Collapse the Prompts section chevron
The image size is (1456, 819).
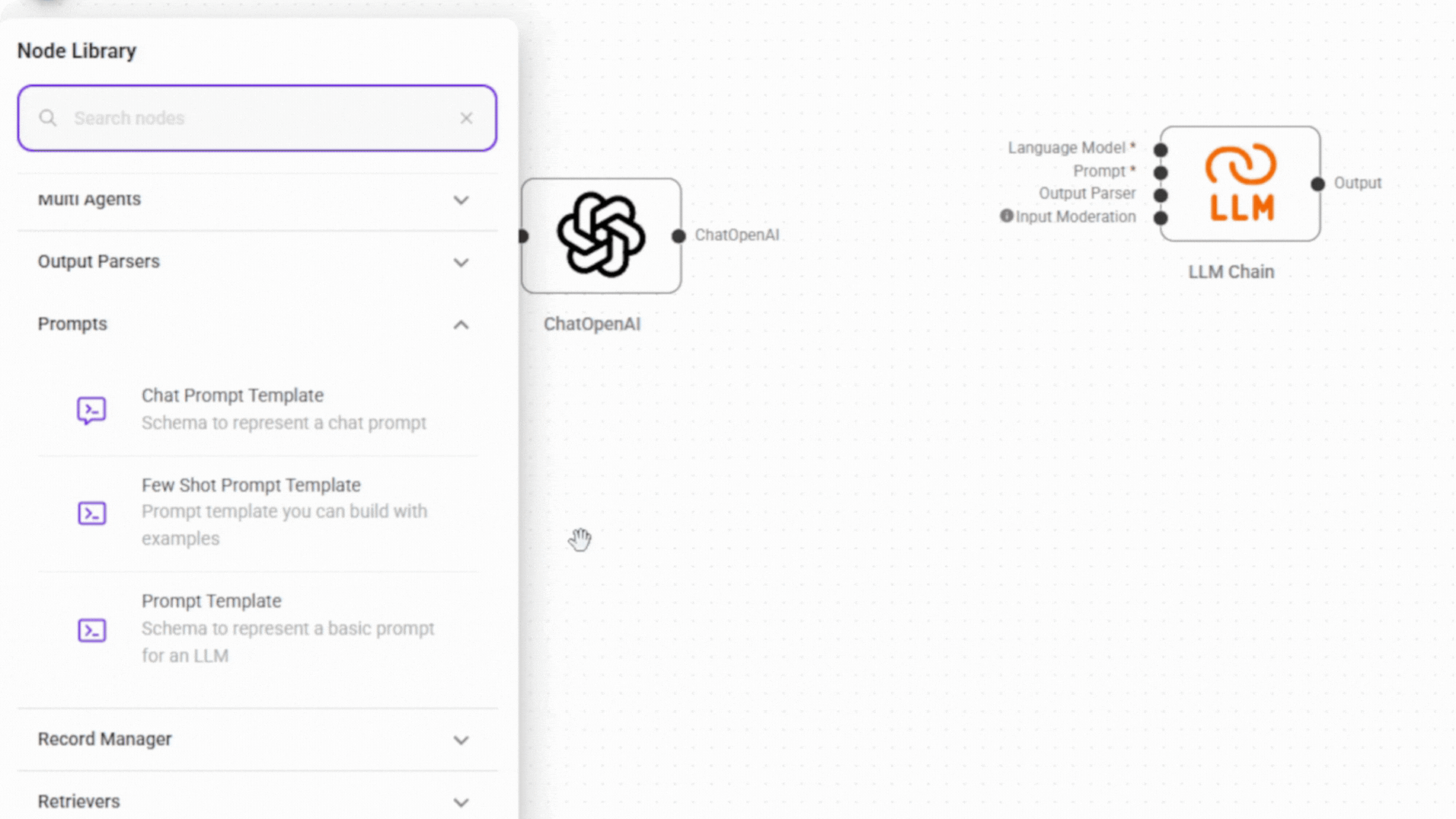click(x=461, y=325)
